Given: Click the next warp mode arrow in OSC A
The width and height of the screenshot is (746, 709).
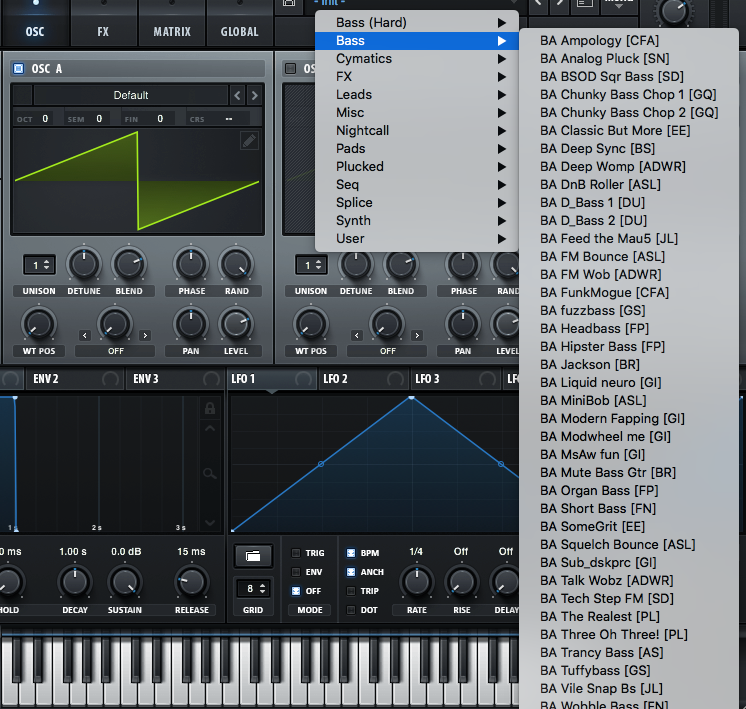Looking at the screenshot, I should tap(145, 335).
